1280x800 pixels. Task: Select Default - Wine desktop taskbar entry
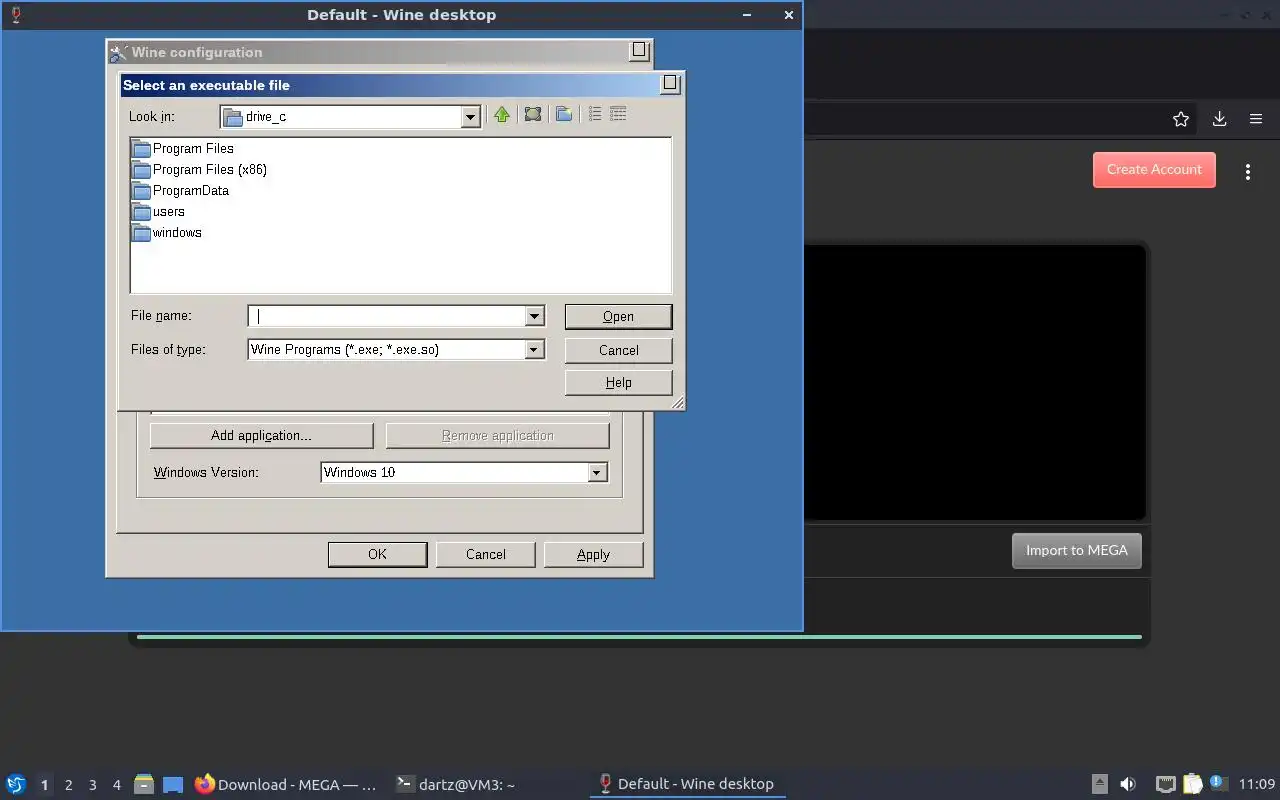coord(687,784)
